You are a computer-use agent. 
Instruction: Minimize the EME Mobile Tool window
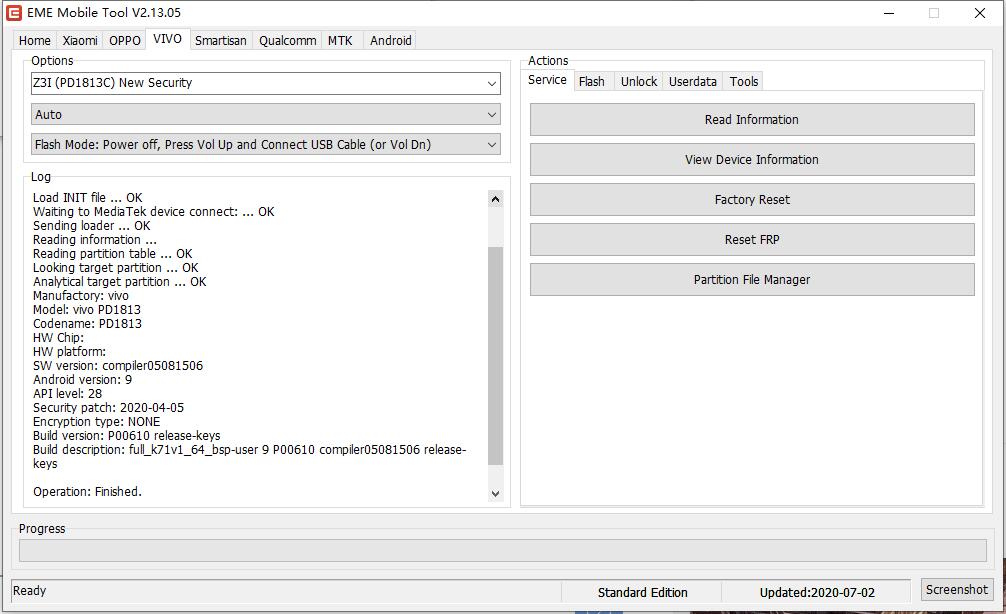889,13
